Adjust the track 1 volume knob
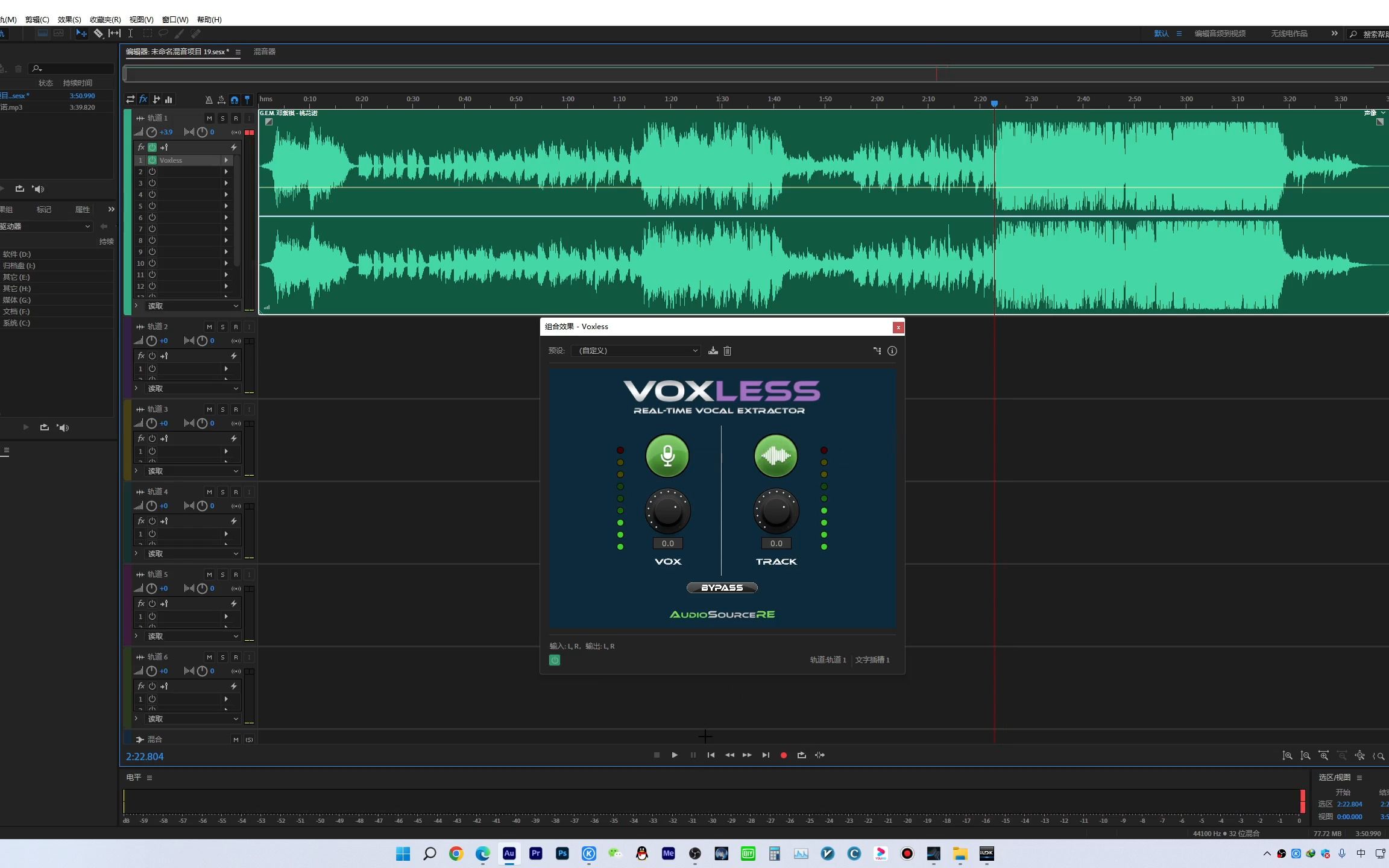The height and width of the screenshot is (868, 1389). [x=152, y=132]
